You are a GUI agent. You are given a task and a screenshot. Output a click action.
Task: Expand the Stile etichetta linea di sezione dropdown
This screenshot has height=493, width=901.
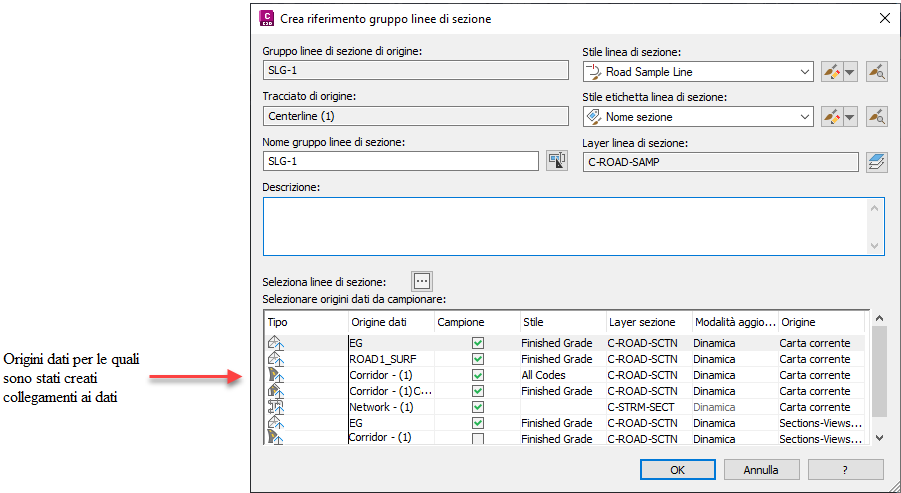click(806, 117)
